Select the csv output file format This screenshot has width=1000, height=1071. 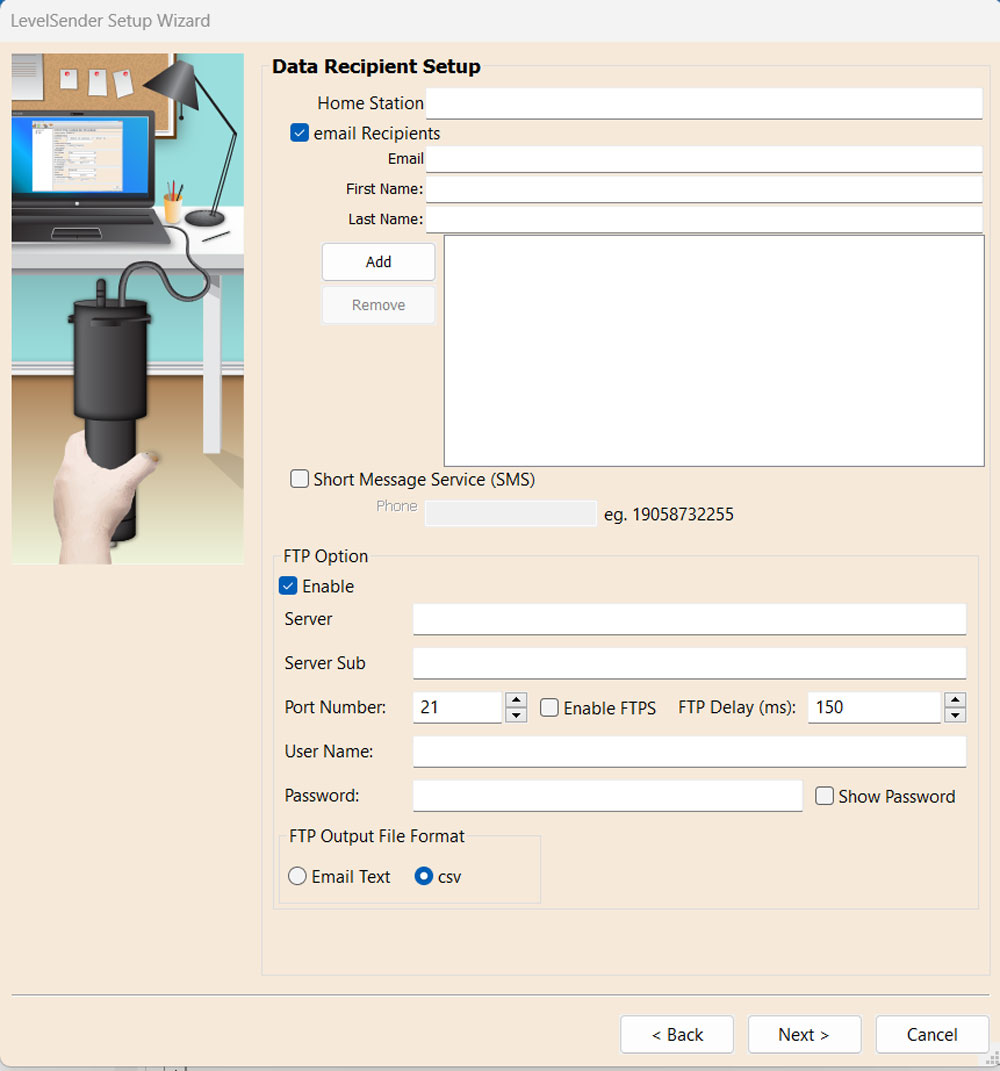tap(426, 876)
